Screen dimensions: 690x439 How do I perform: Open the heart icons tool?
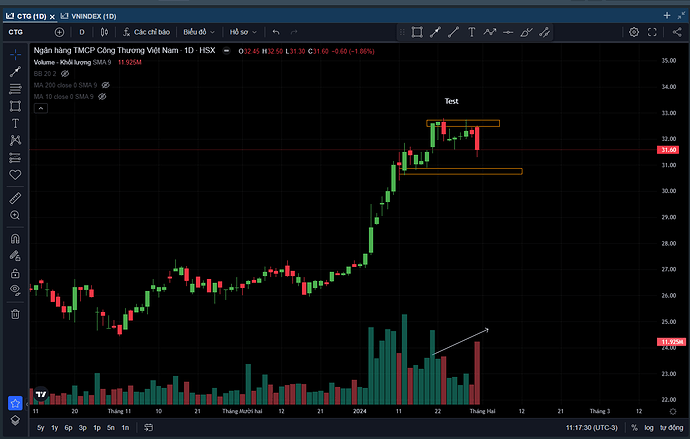[x=15, y=175]
